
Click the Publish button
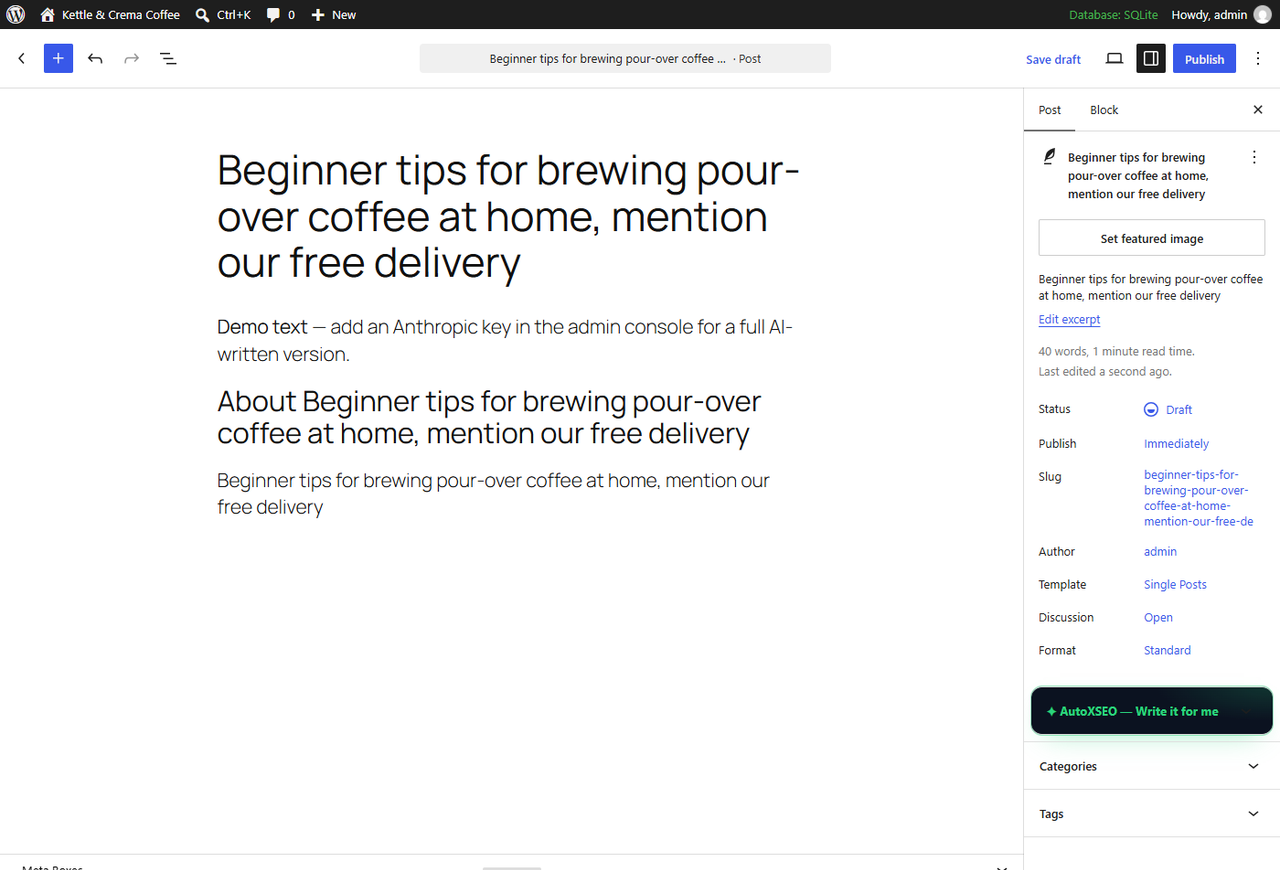(x=1204, y=59)
